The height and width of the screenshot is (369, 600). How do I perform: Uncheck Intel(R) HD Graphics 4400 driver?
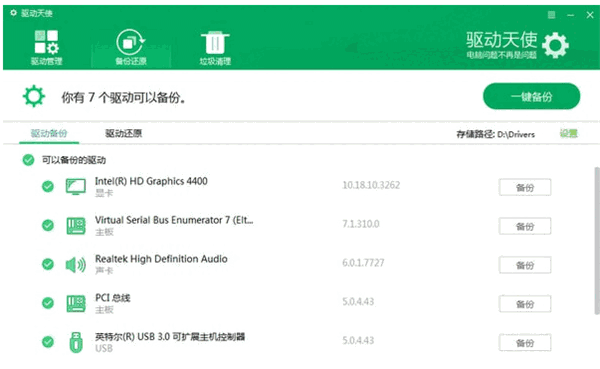point(48,186)
